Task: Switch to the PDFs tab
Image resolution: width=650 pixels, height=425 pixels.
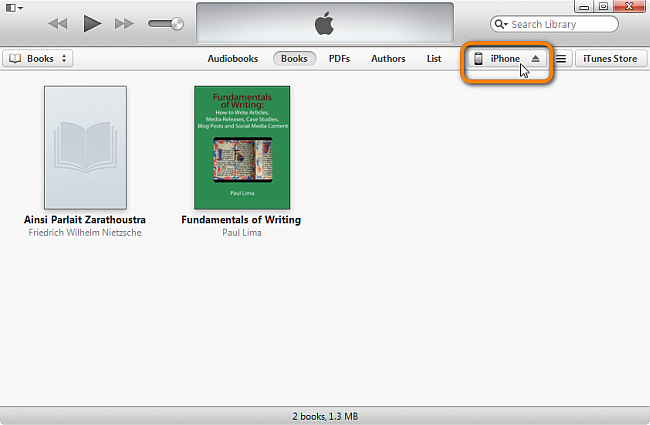Action: pyautogui.click(x=339, y=59)
